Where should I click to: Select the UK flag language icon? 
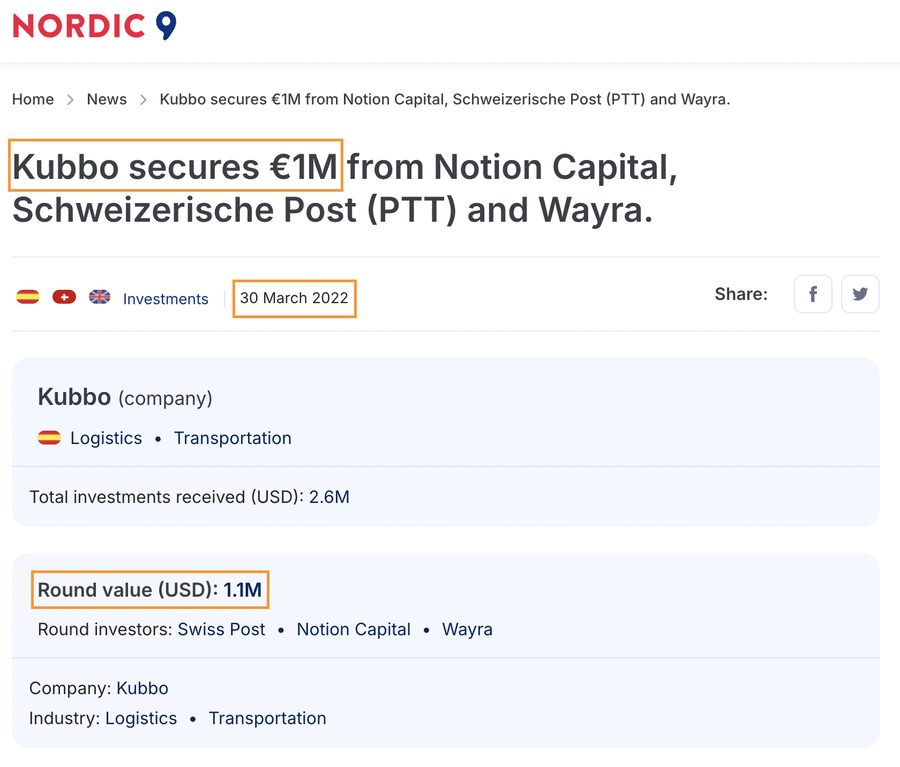coord(99,296)
